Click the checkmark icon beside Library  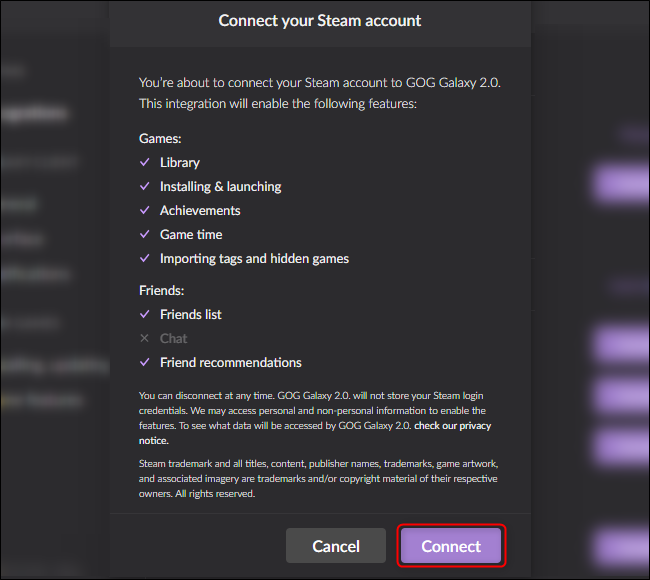(144, 163)
